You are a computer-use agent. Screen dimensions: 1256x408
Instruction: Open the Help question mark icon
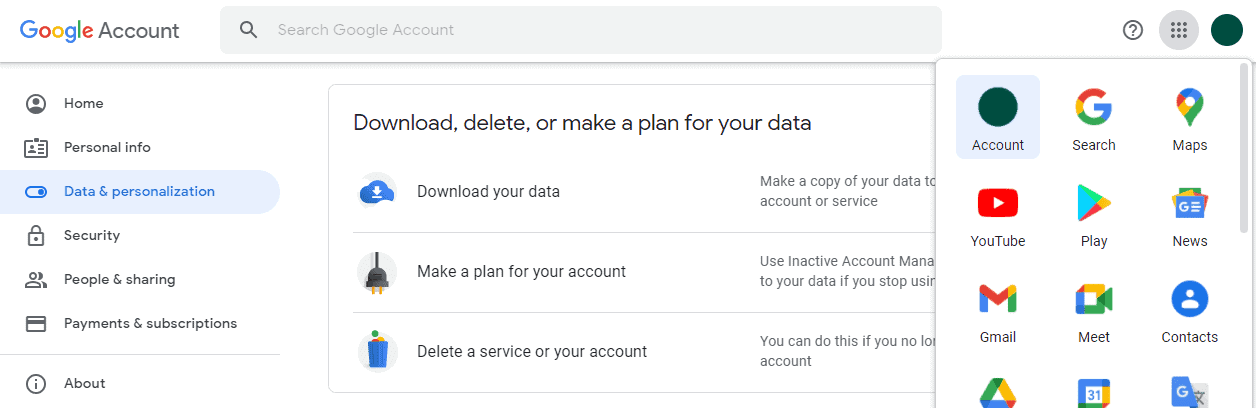(x=1133, y=30)
